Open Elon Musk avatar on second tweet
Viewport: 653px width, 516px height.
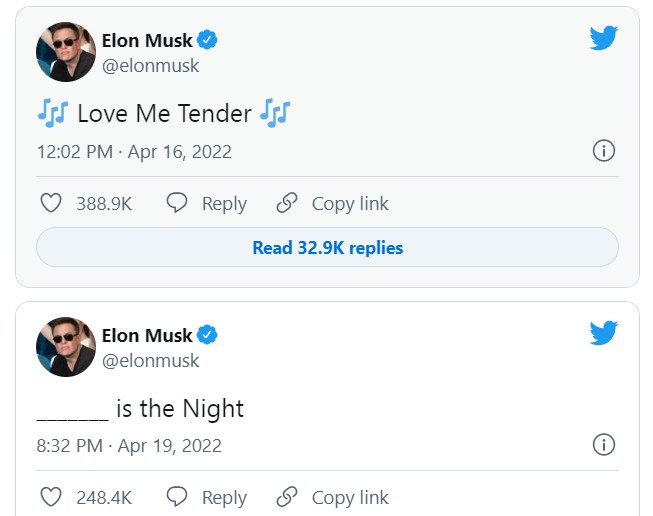66,347
